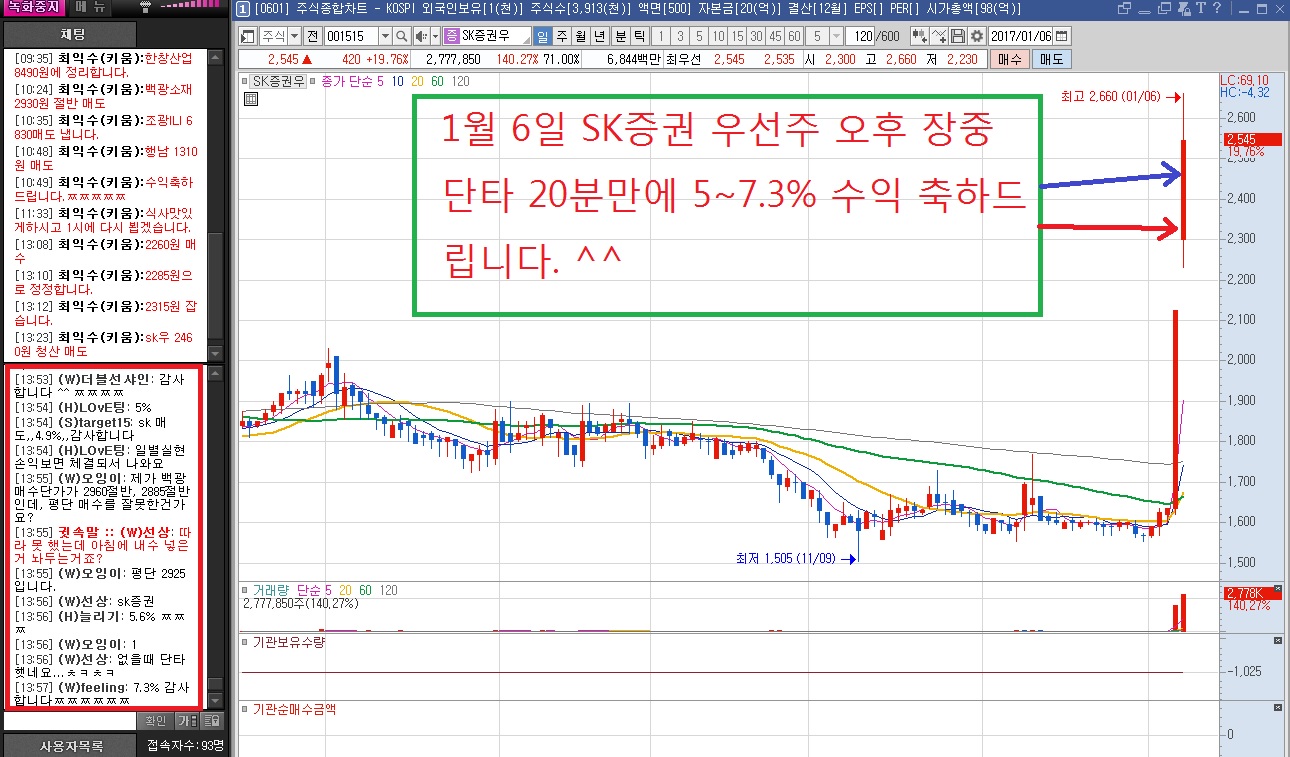Expand the custom interval dropdown arrow
The height and width of the screenshot is (757, 1290).
tap(836, 36)
